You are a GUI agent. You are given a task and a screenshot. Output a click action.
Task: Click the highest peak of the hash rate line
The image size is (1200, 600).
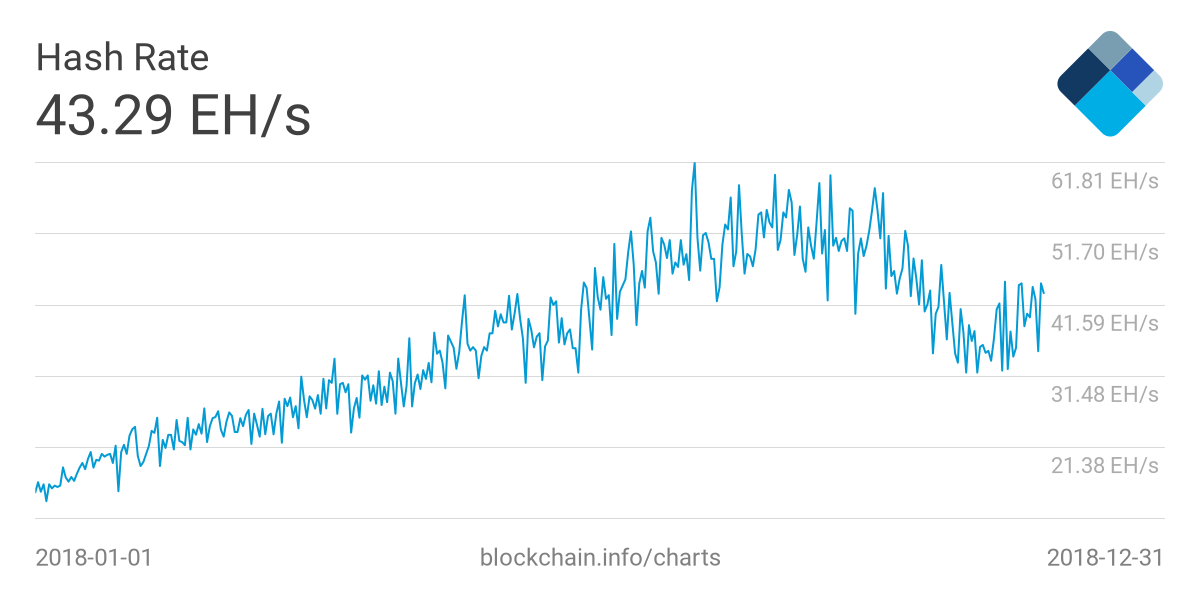pos(694,164)
